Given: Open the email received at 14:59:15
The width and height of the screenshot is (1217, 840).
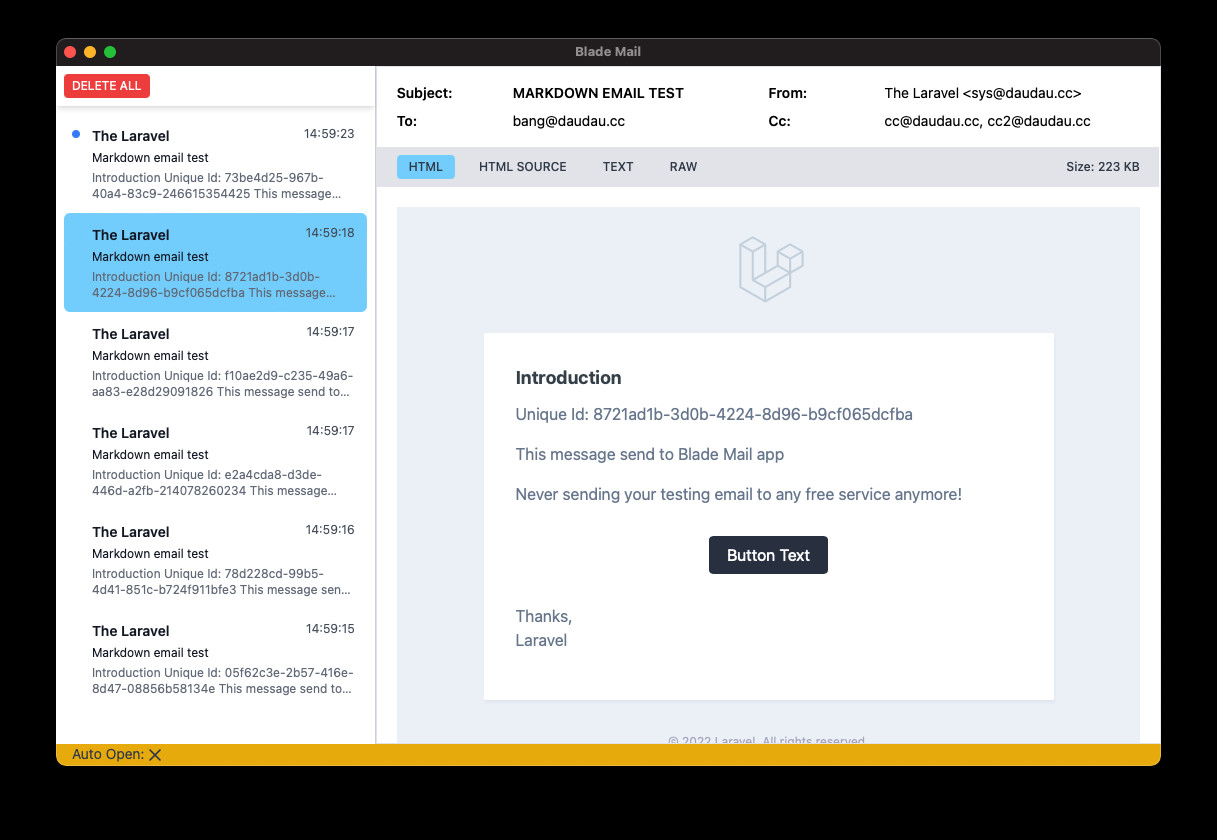Looking at the screenshot, I should (x=216, y=658).
